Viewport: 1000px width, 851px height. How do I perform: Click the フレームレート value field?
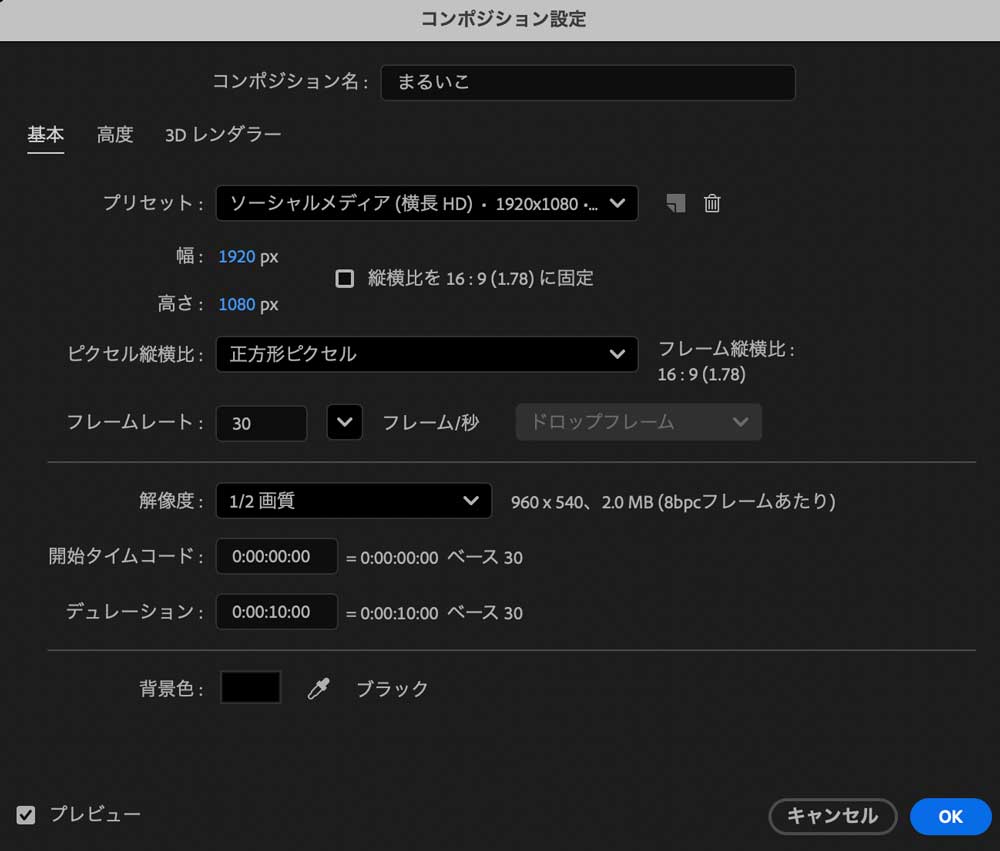[x=261, y=423]
